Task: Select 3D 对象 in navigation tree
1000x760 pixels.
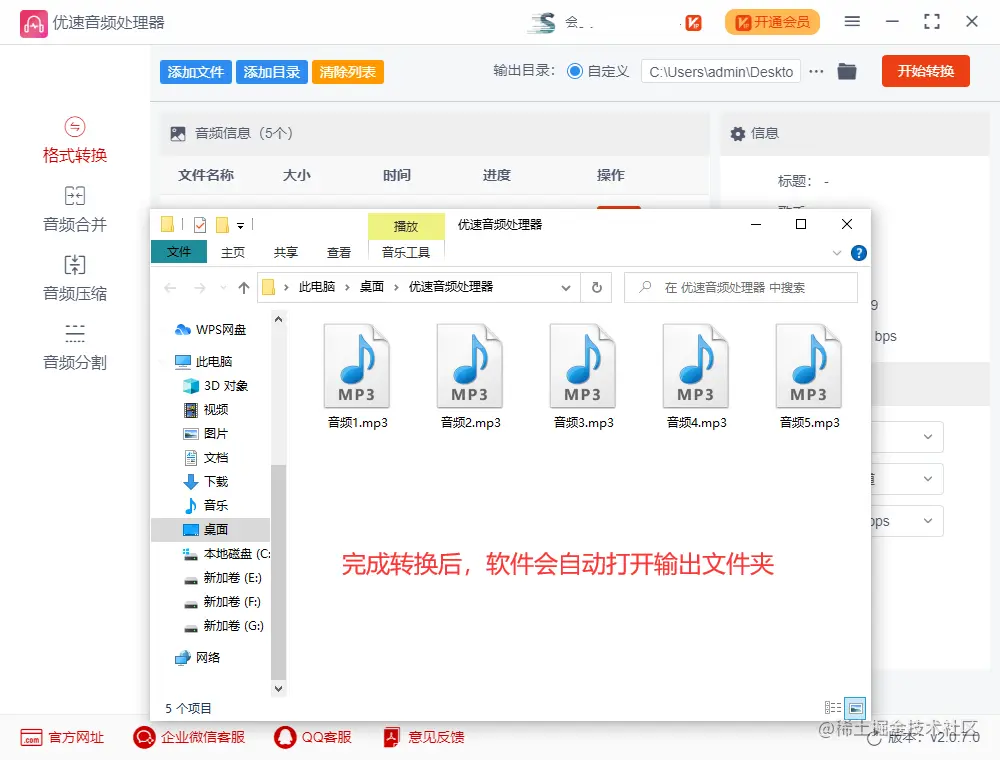Action: [216, 386]
